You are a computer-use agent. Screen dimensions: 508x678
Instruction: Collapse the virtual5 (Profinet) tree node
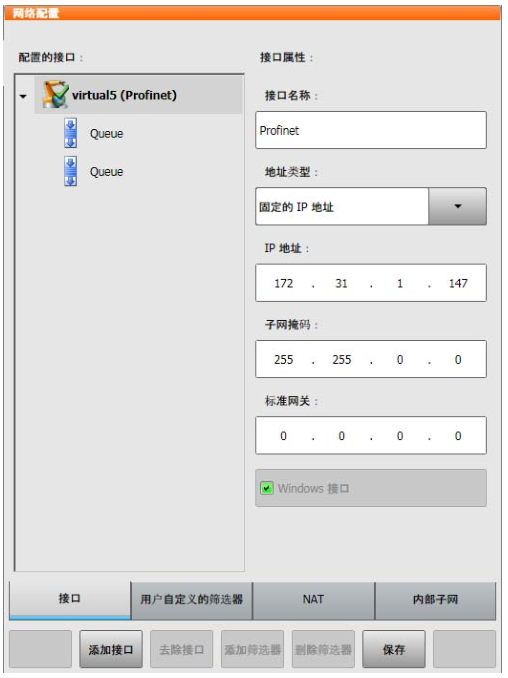coord(23,96)
